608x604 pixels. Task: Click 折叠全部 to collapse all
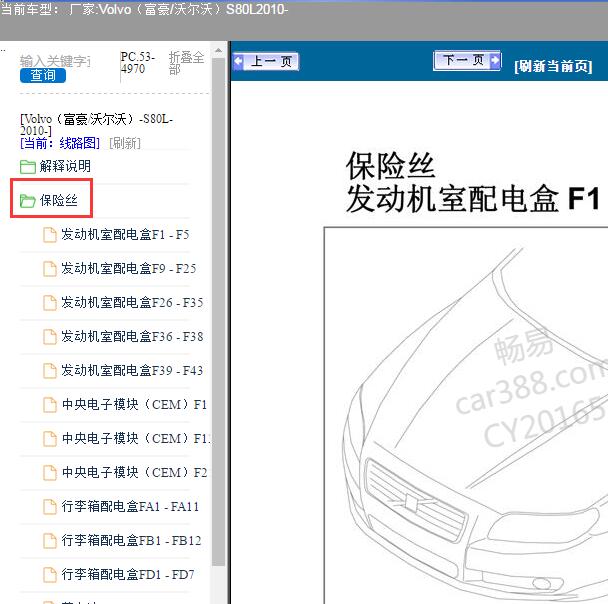187,63
